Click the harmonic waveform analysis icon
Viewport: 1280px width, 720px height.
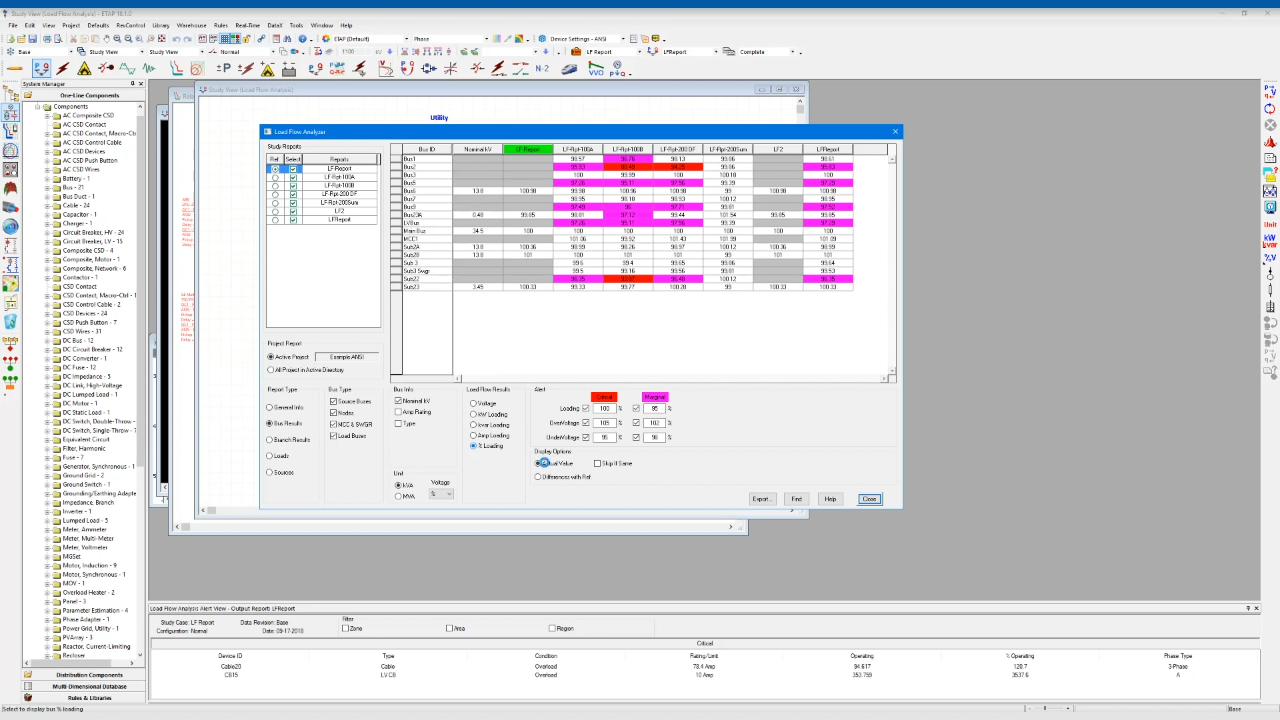pyautogui.click(x=128, y=68)
